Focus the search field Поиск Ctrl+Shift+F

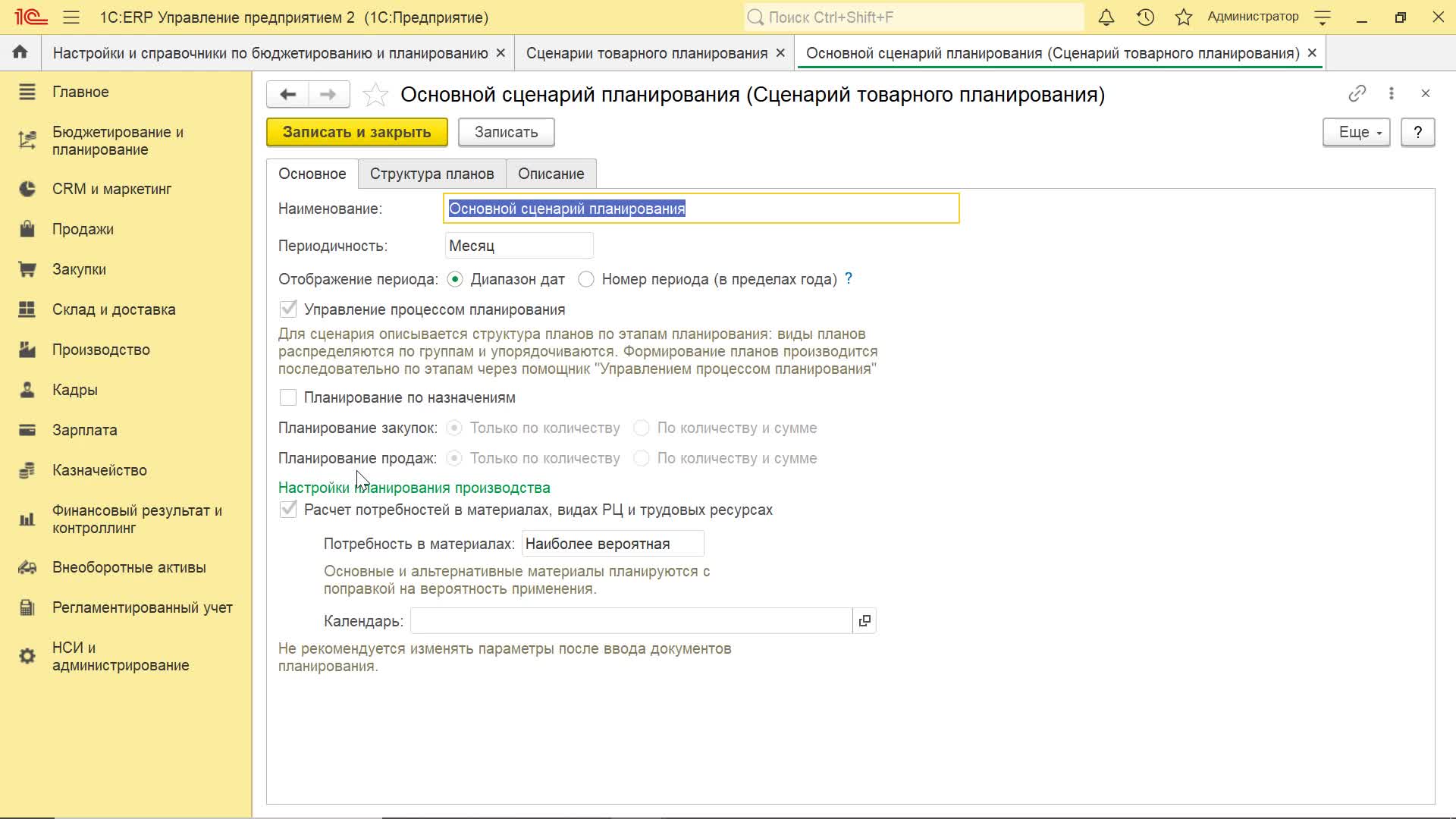[x=914, y=17]
